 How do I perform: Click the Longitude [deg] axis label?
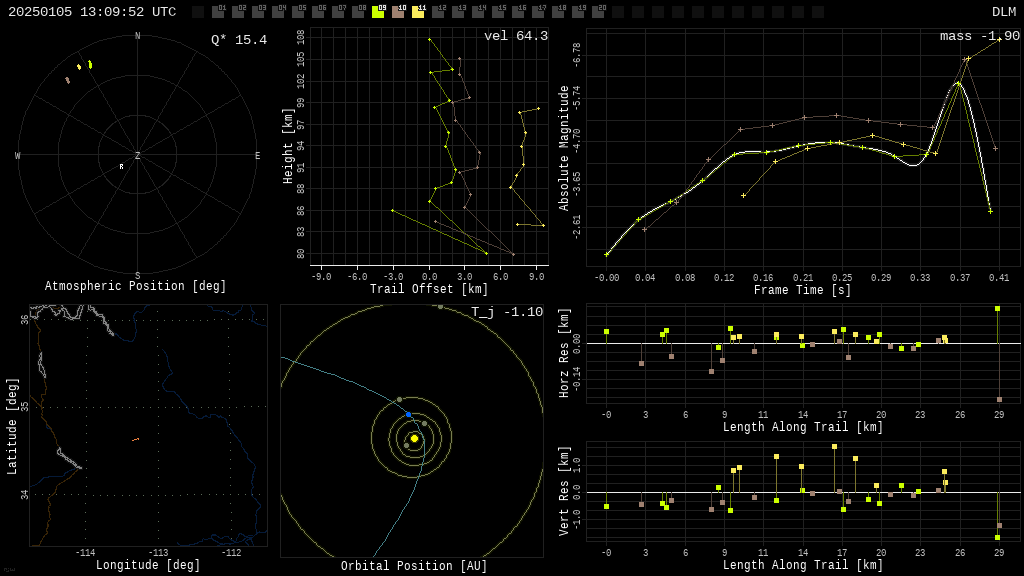pyautogui.click(x=148, y=565)
